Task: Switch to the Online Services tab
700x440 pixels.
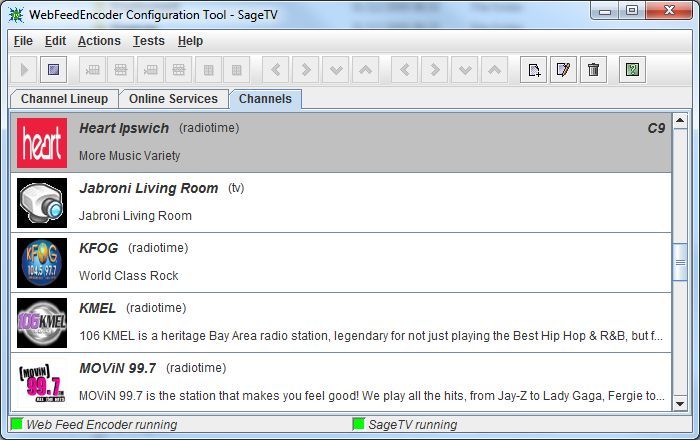Action: coord(173,99)
